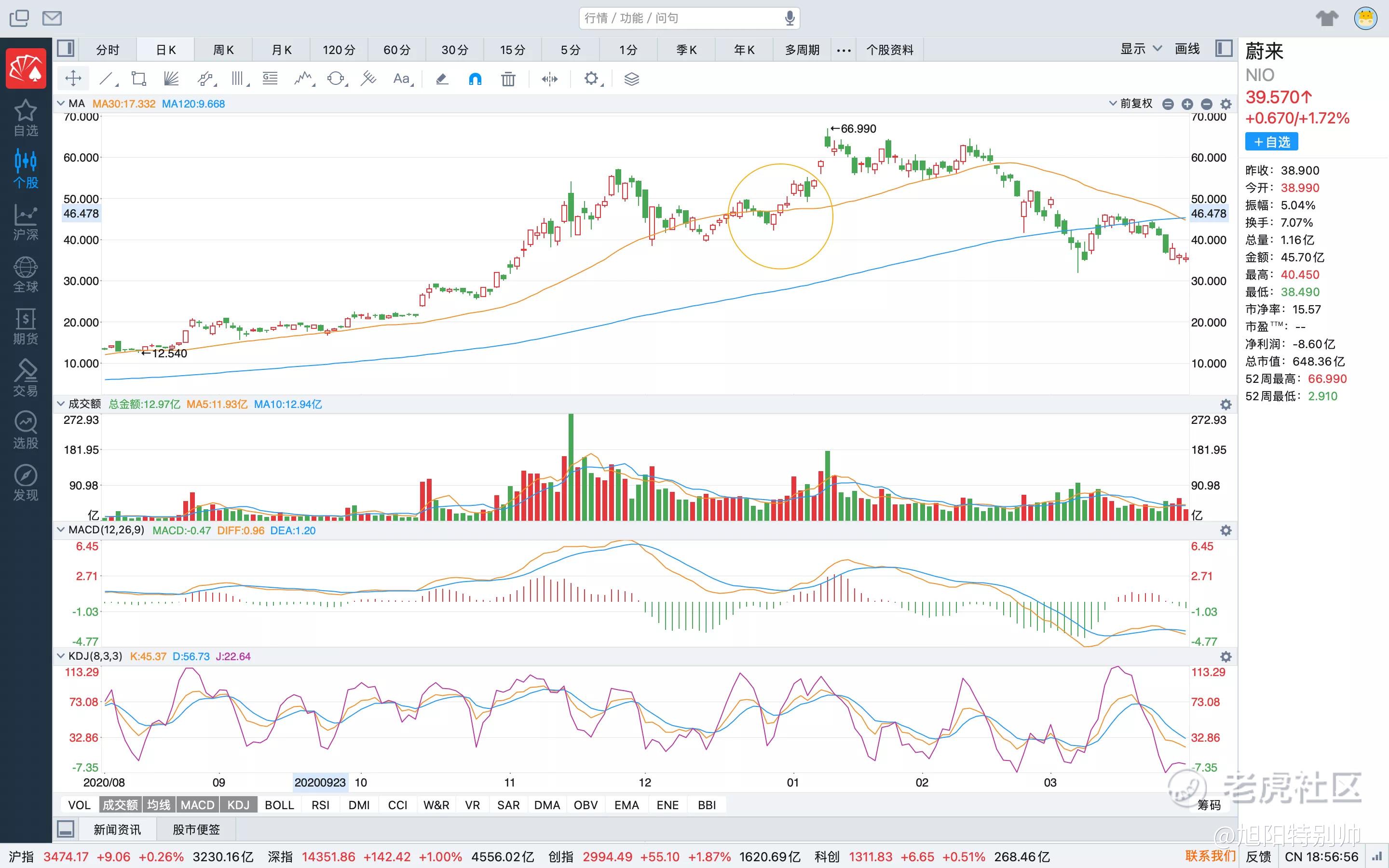Enable the RSI indicator
The width and height of the screenshot is (1389, 868).
pyautogui.click(x=320, y=805)
